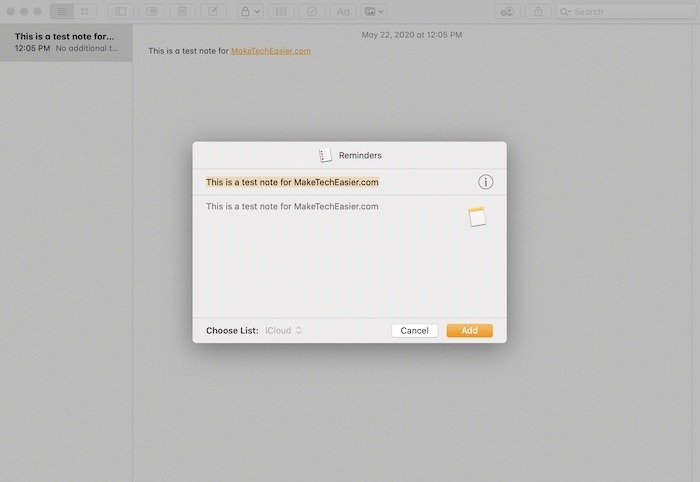
Task: Click the Reminders icon in dialog header
Action: point(325,155)
